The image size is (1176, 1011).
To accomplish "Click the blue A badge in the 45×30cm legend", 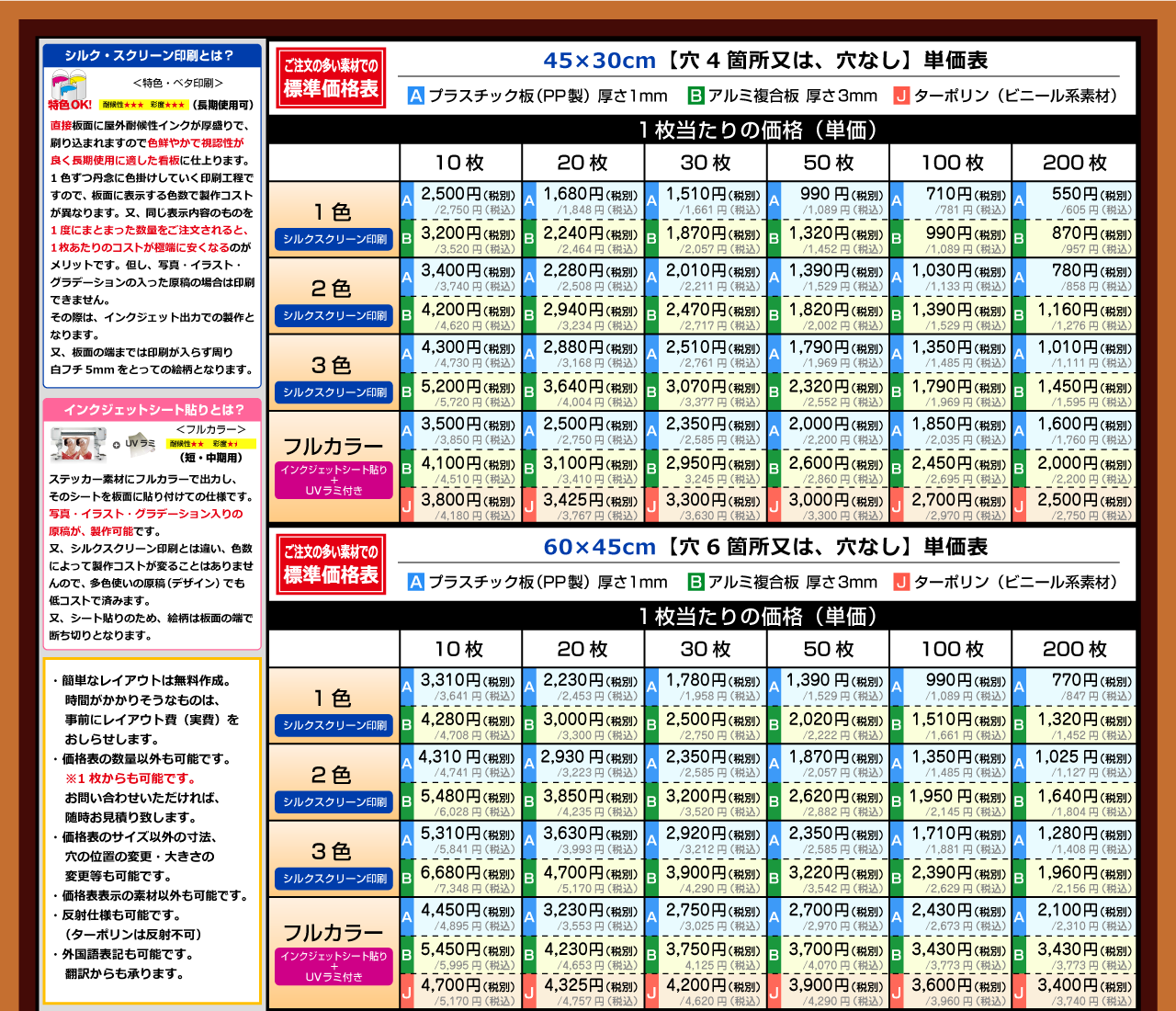I will (416, 96).
